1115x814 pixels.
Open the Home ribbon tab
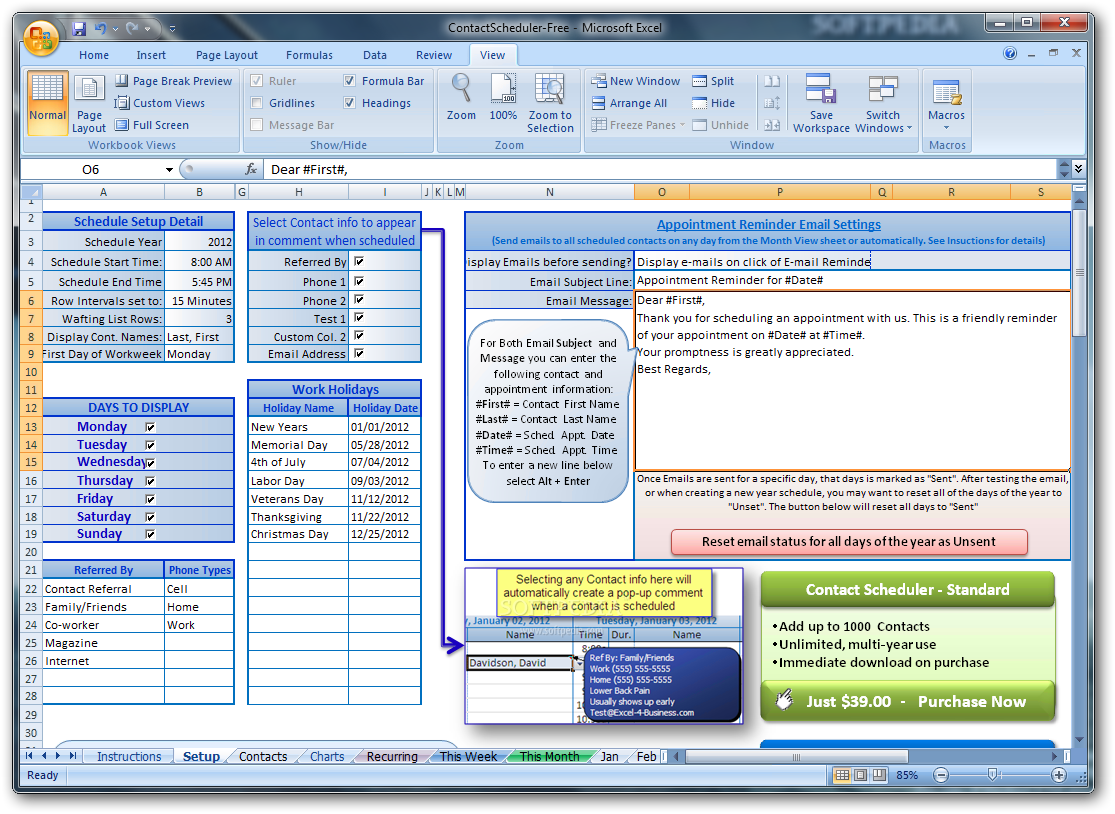94,55
